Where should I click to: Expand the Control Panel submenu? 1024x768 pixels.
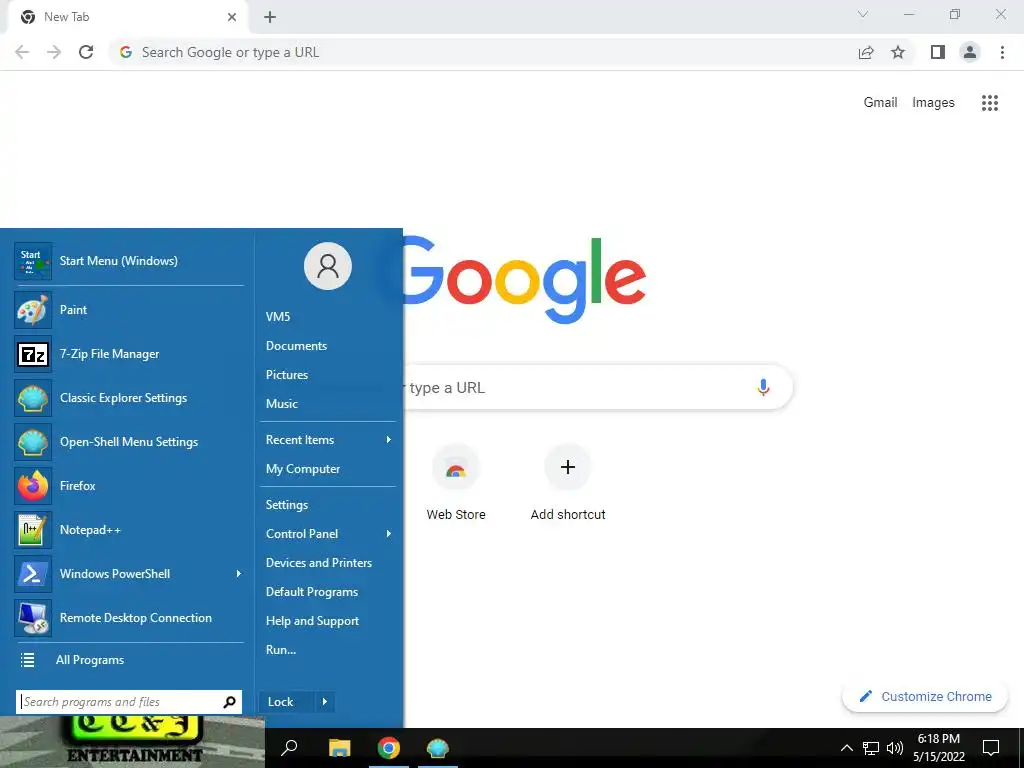click(389, 534)
